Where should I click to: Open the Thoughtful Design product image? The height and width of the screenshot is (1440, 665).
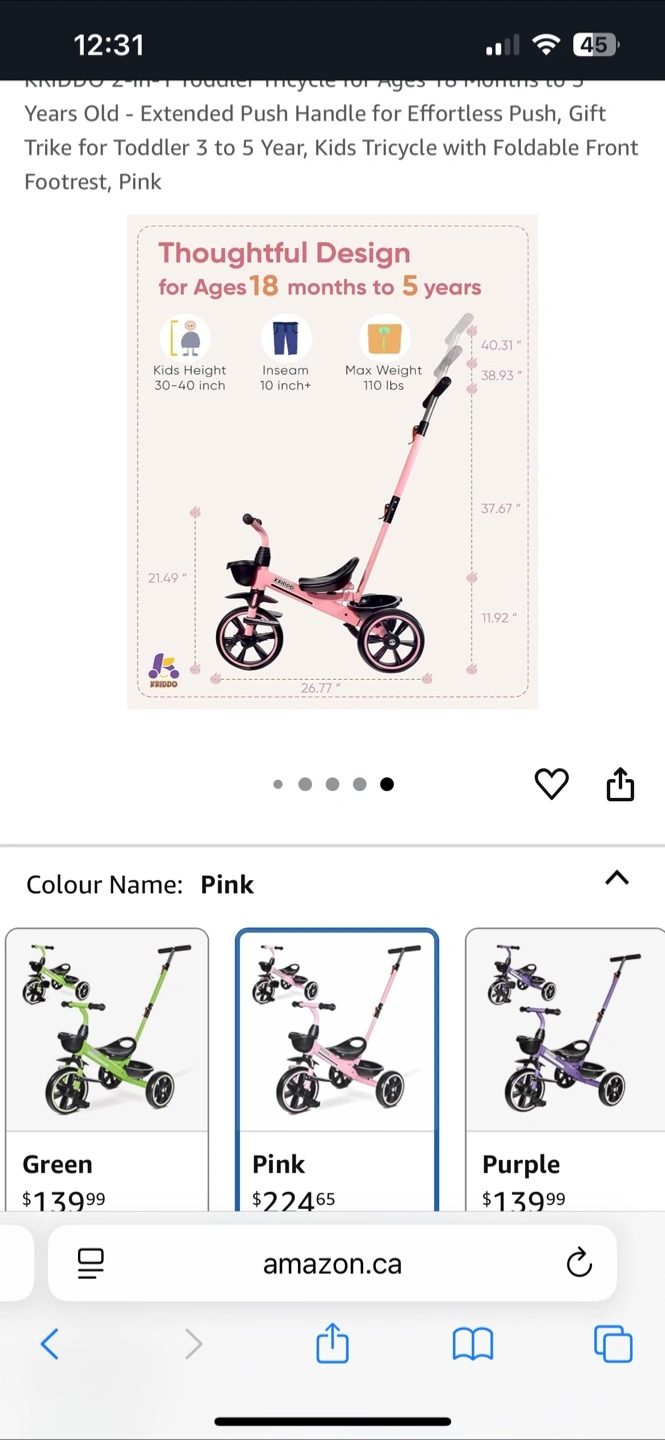(x=332, y=462)
